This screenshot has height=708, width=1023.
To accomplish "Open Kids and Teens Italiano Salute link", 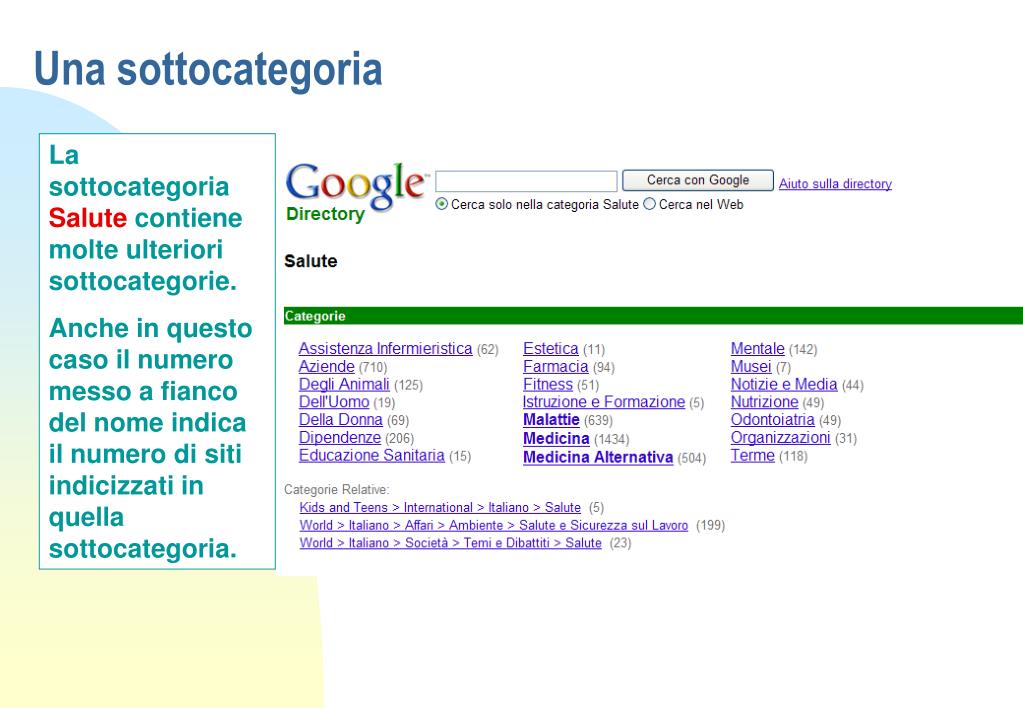I will (x=440, y=508).
